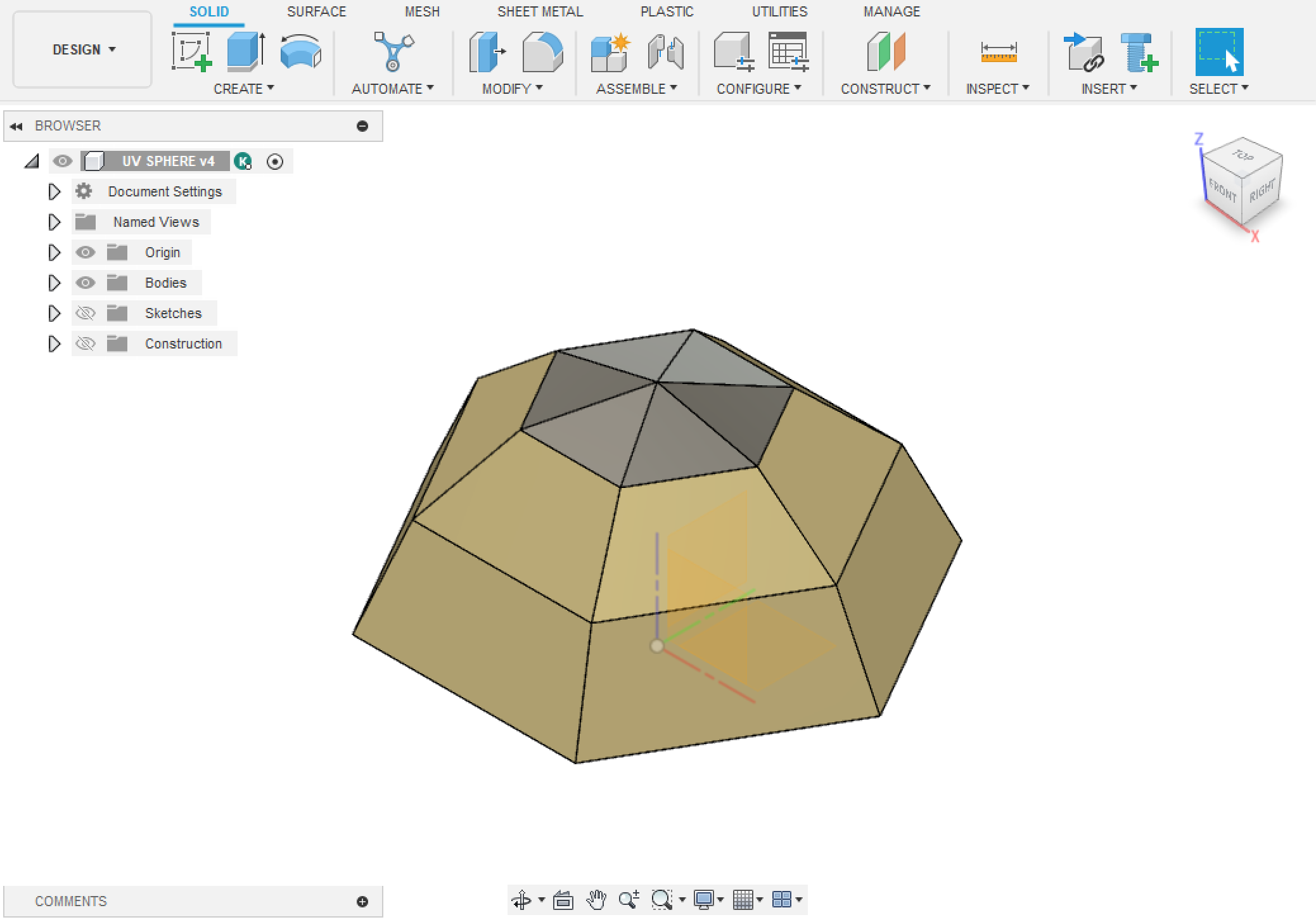Open the SELECT dropdown menu

point(1218,89)
